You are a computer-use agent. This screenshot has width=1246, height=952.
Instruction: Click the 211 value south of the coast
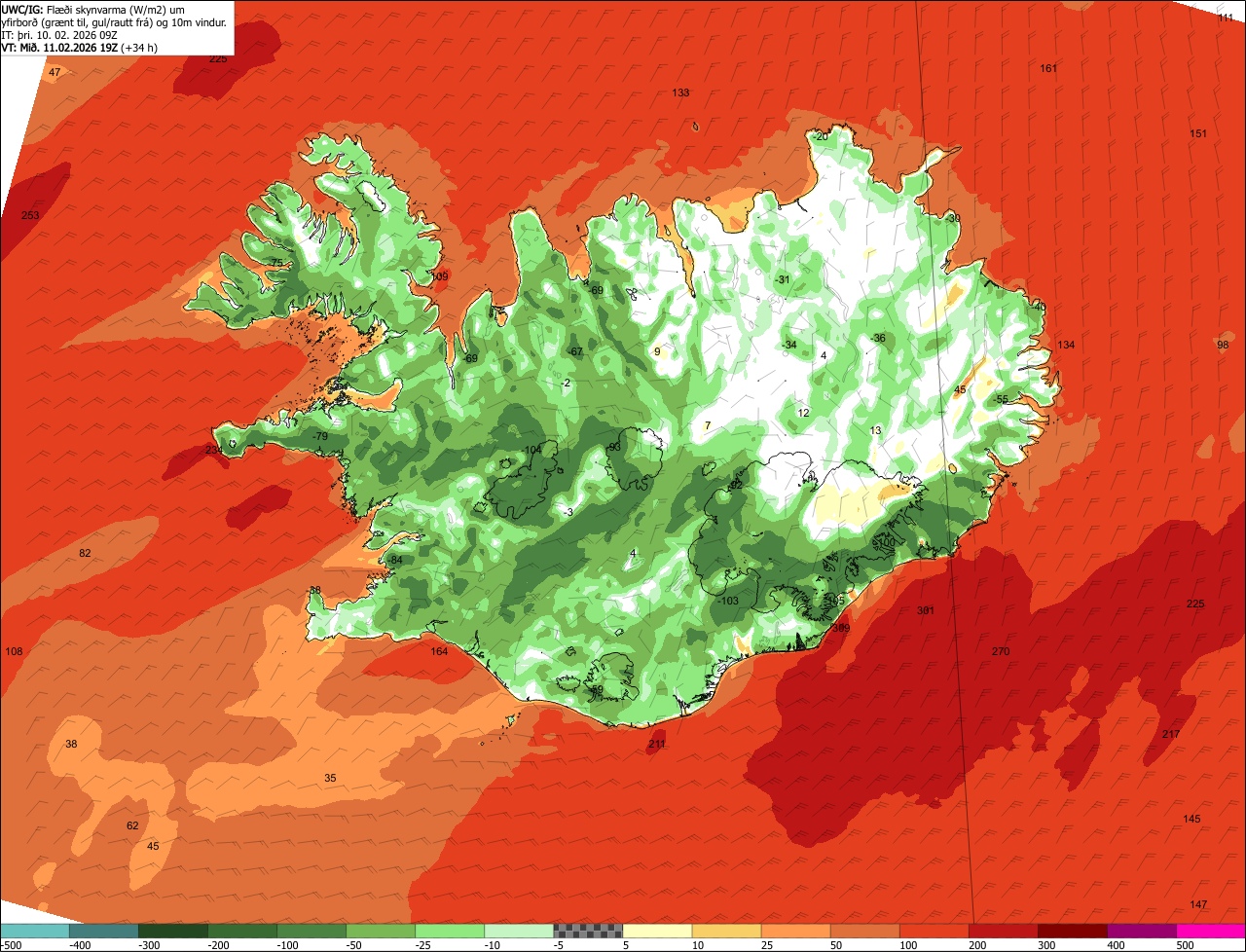(x=657, y=745)
